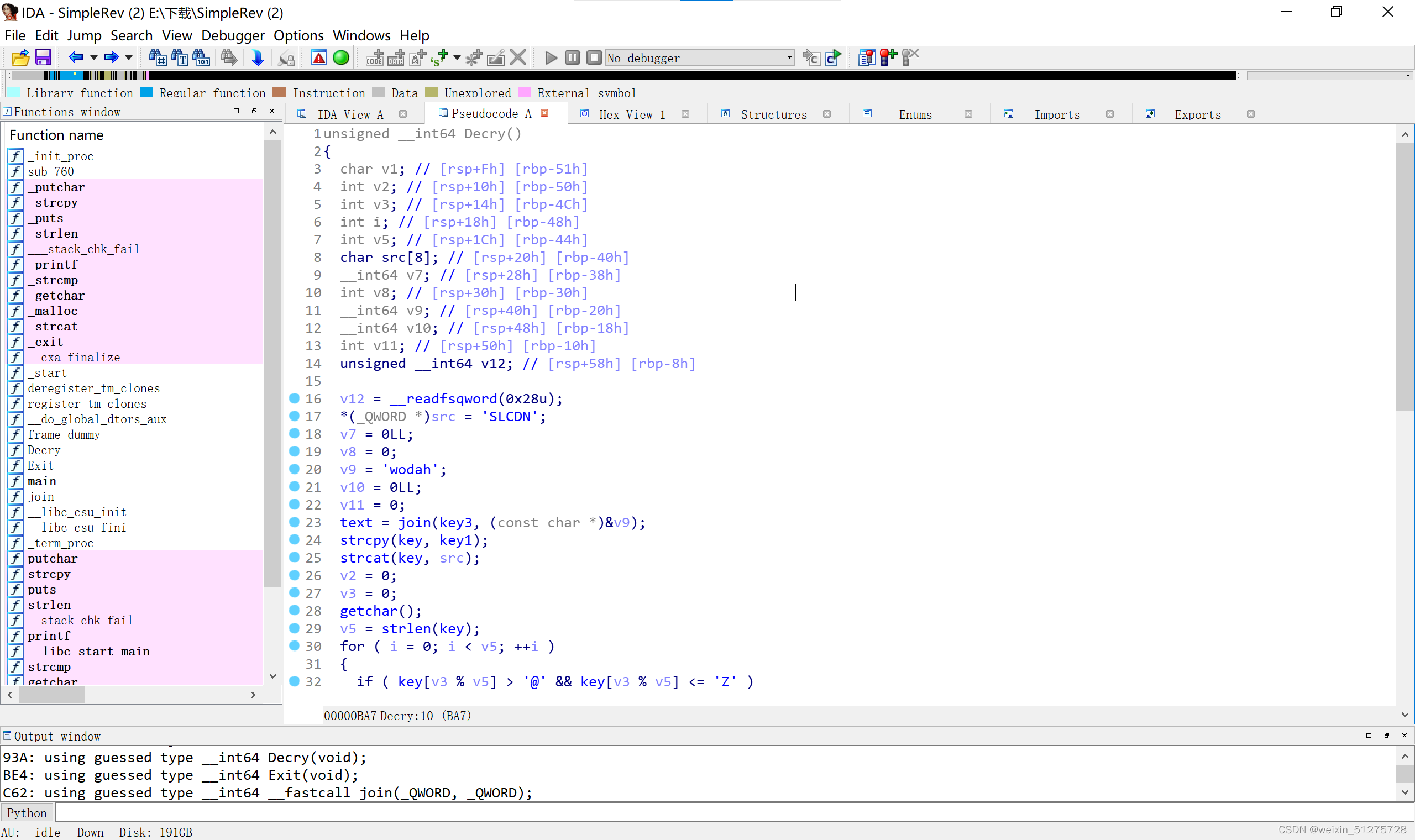
Task: Float the Output window panel
Action: [1387, 736]
